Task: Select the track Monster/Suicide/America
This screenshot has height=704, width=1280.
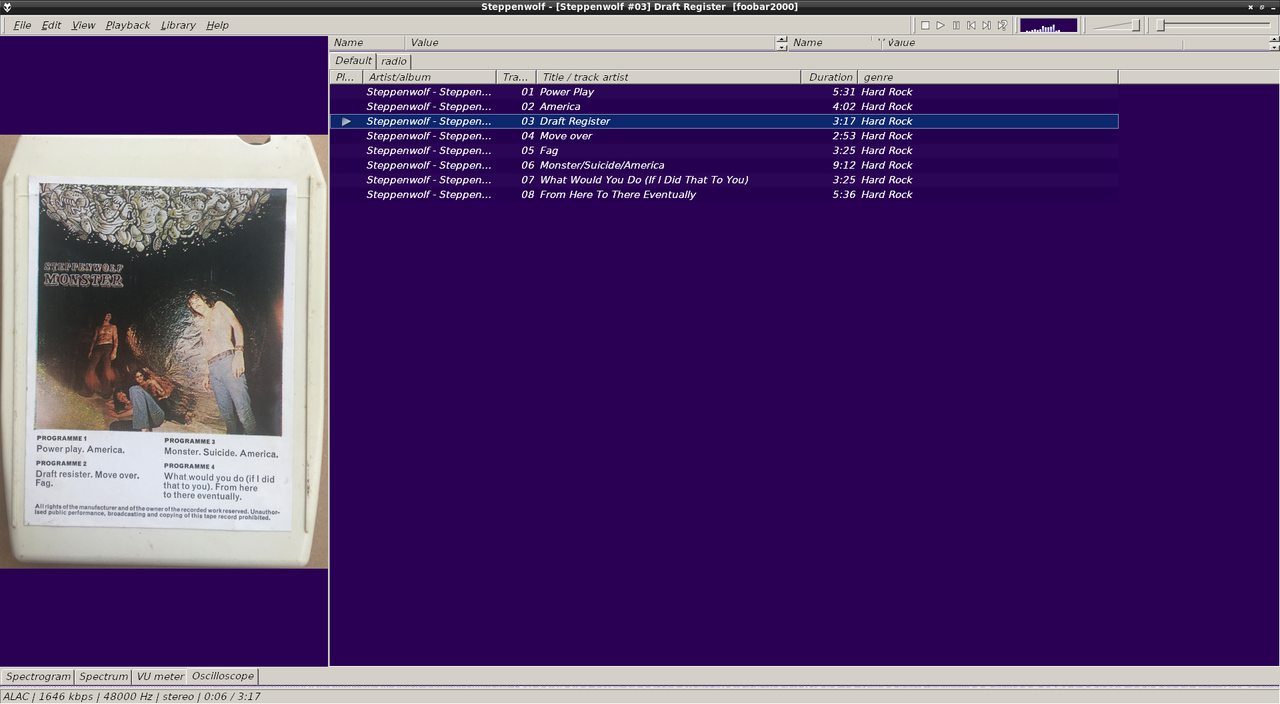Action: point(724,165)
